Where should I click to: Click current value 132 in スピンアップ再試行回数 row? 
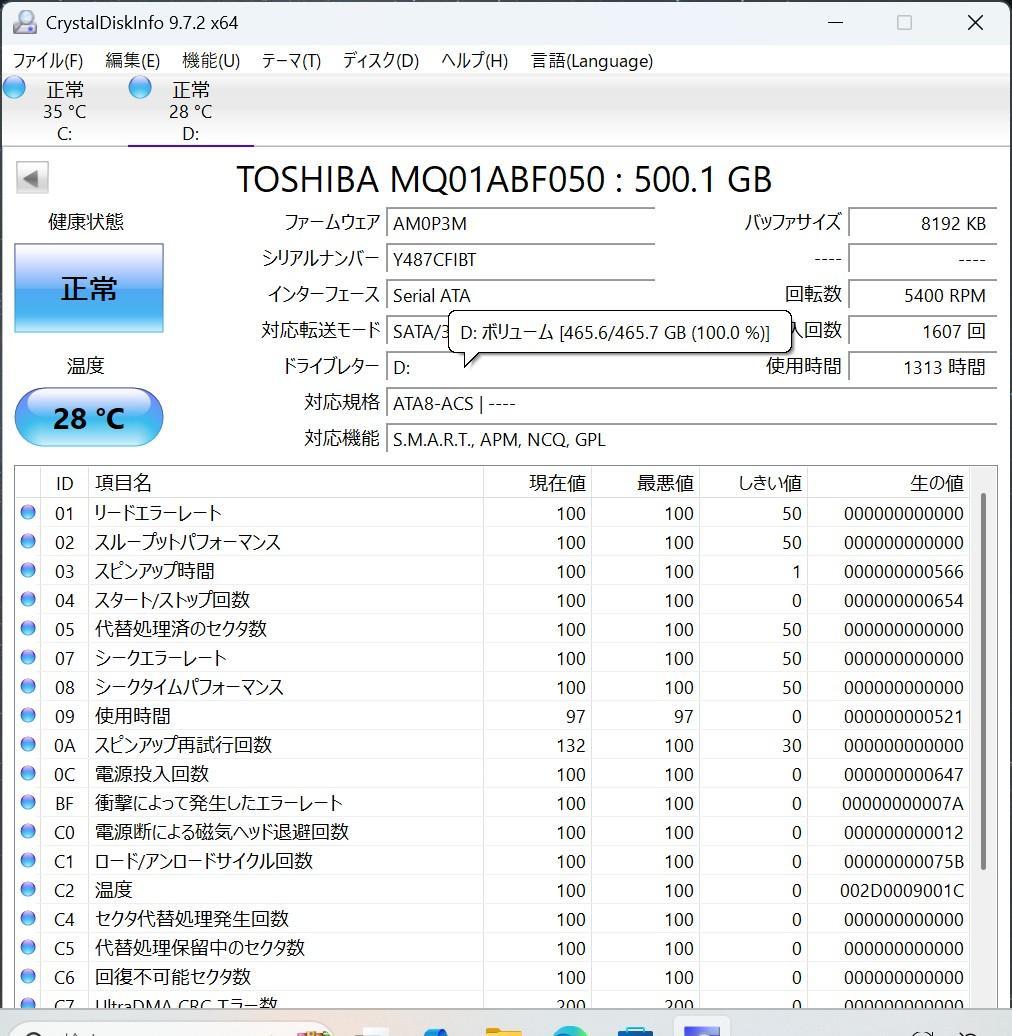[571, 745]
